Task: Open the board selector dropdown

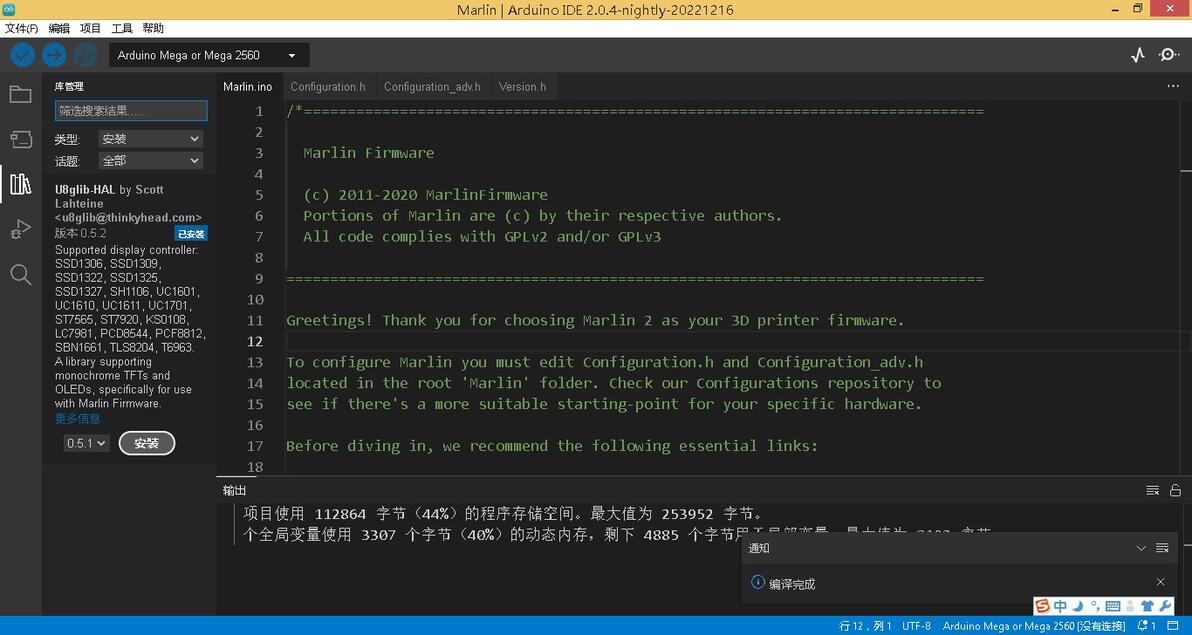Action: point(209,55)
